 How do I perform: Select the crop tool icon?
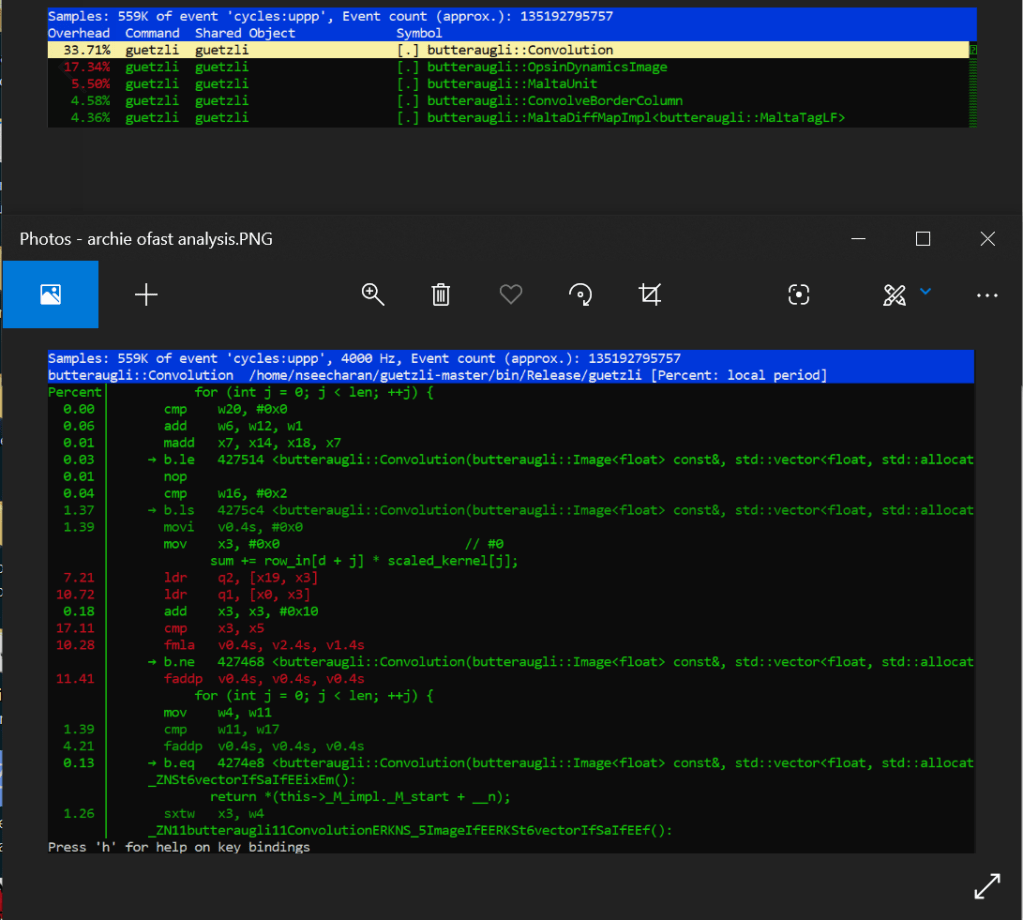coord(650,294)
